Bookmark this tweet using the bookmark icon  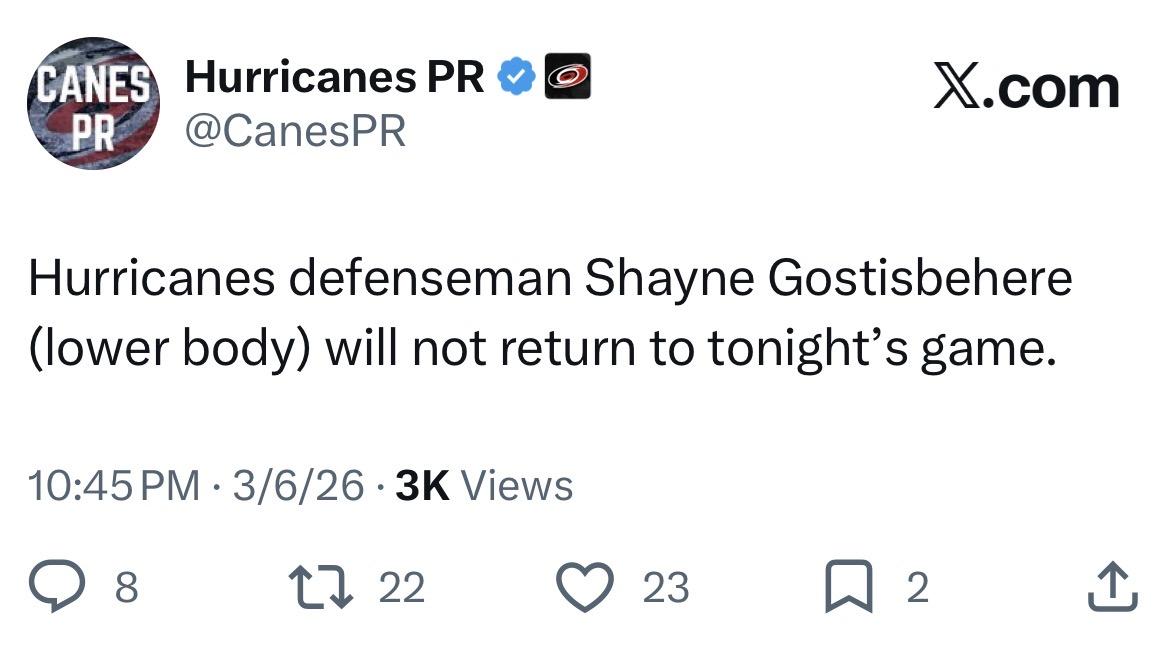click(849, 588)
